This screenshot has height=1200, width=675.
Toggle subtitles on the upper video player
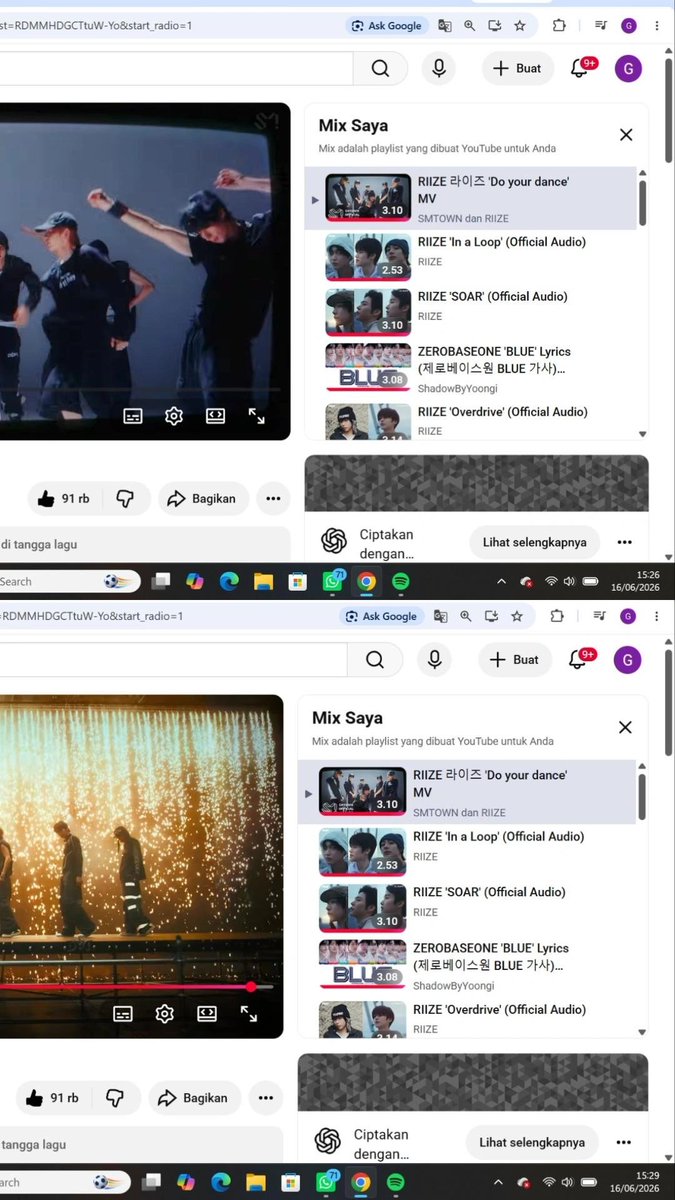[133, 416]
